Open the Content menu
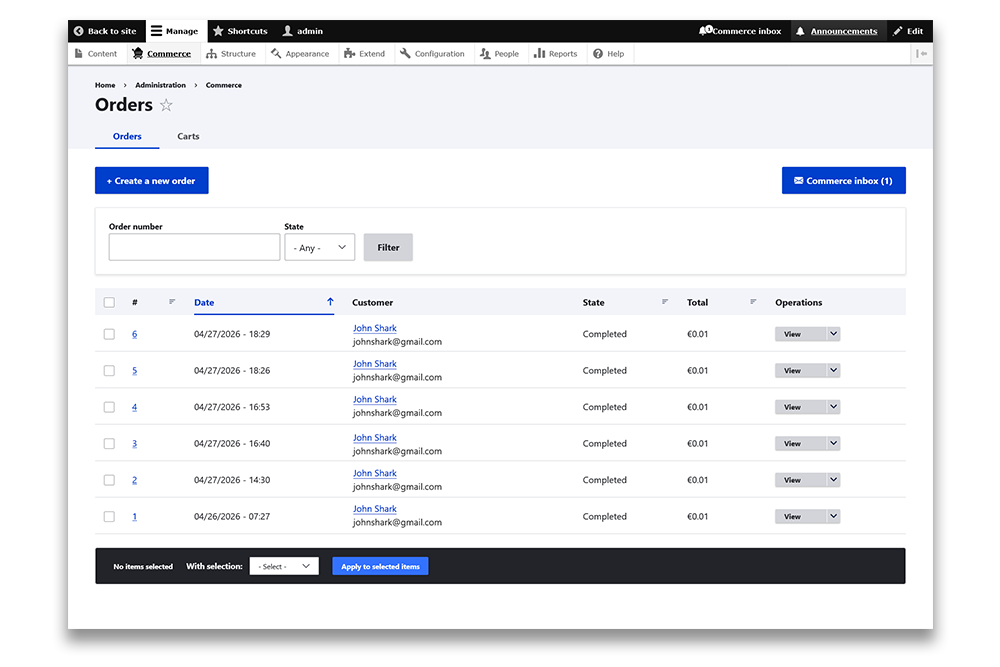Image resolution: width=1000 pixels, height=667 pixels. pos(96,54)
